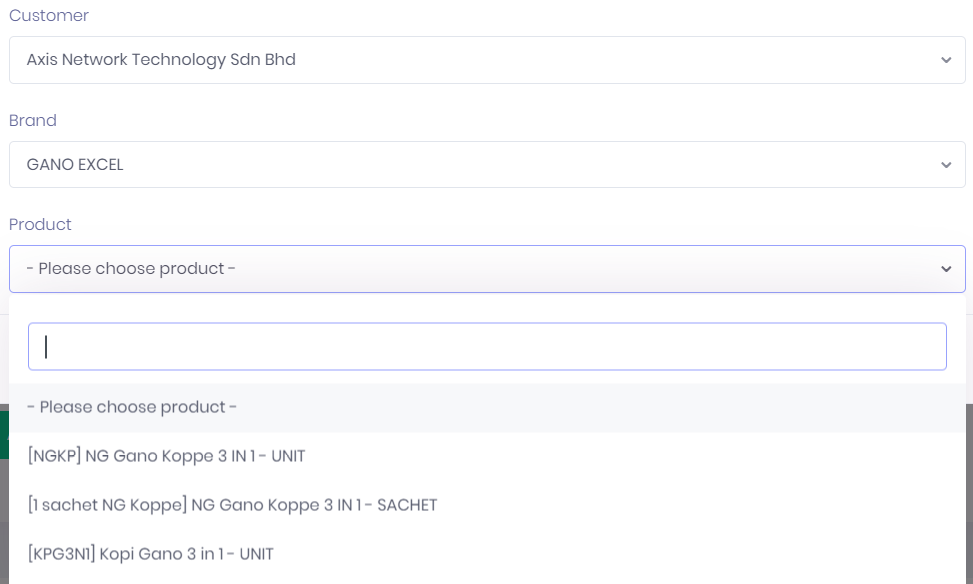
Task: Collapse the Product list via its chevron
Action: [x=945, y=269]
